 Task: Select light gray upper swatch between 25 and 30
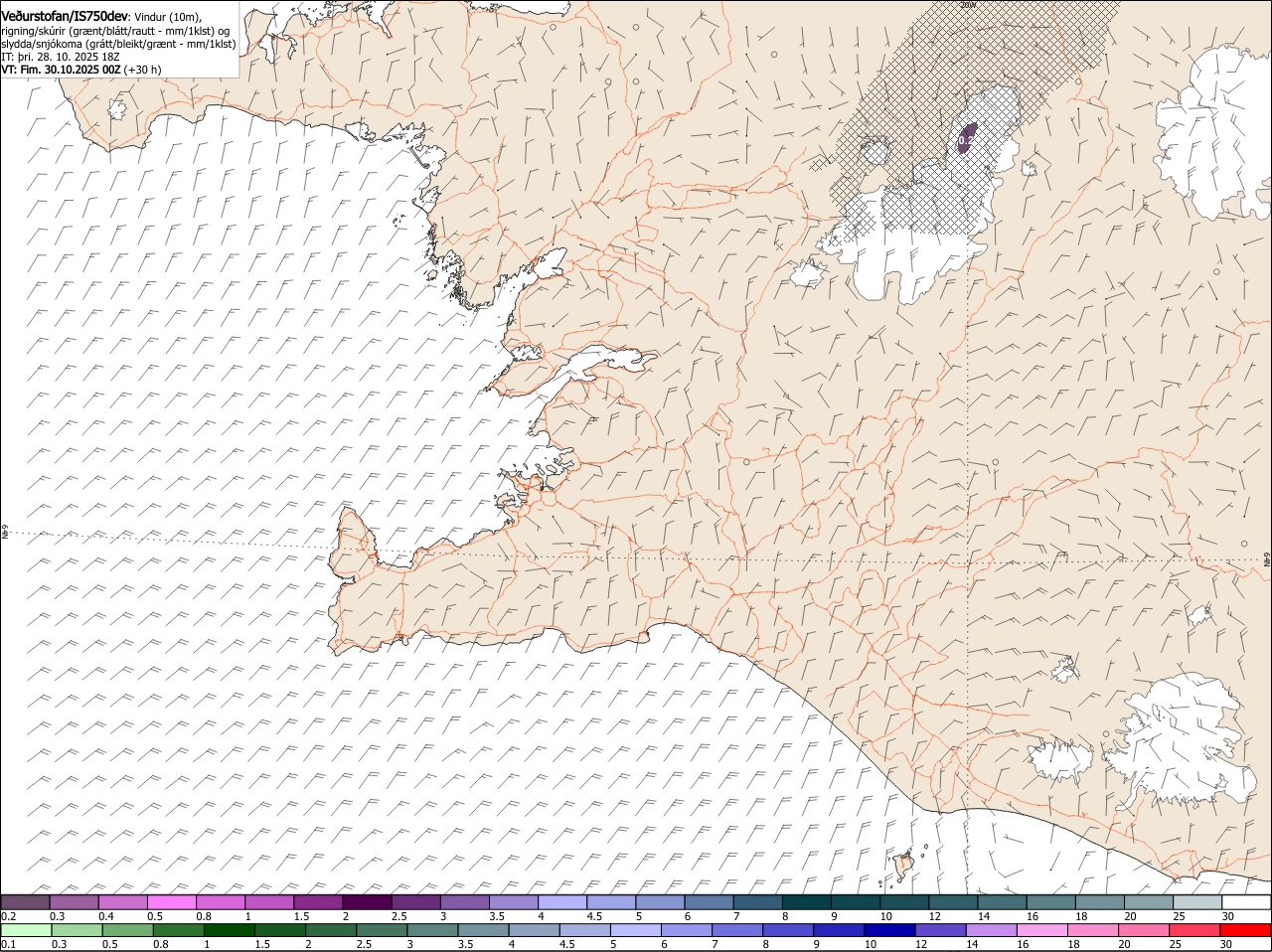[1196, 902]
